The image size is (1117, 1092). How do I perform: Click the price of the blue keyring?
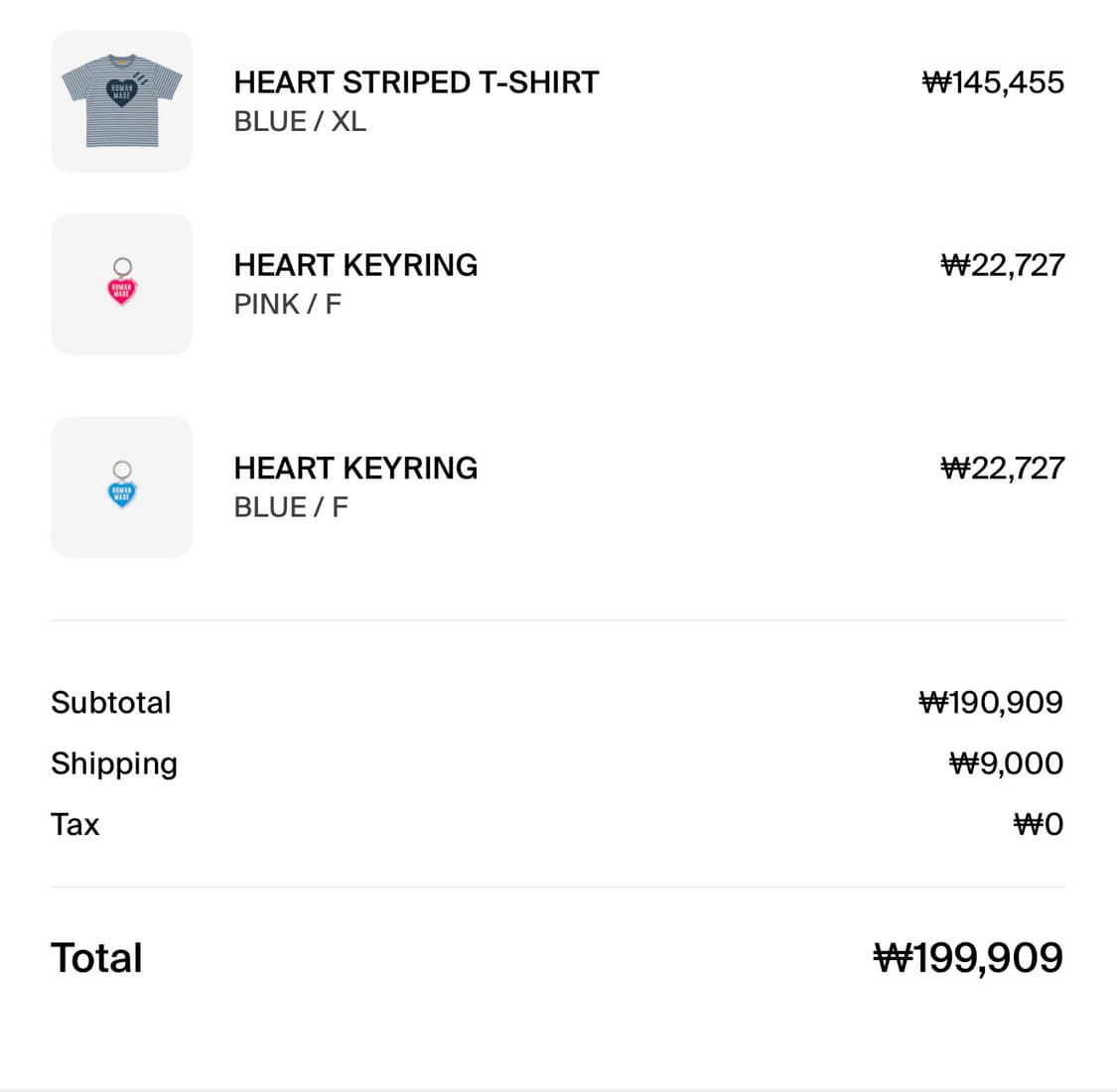[x=1002, y=468]
